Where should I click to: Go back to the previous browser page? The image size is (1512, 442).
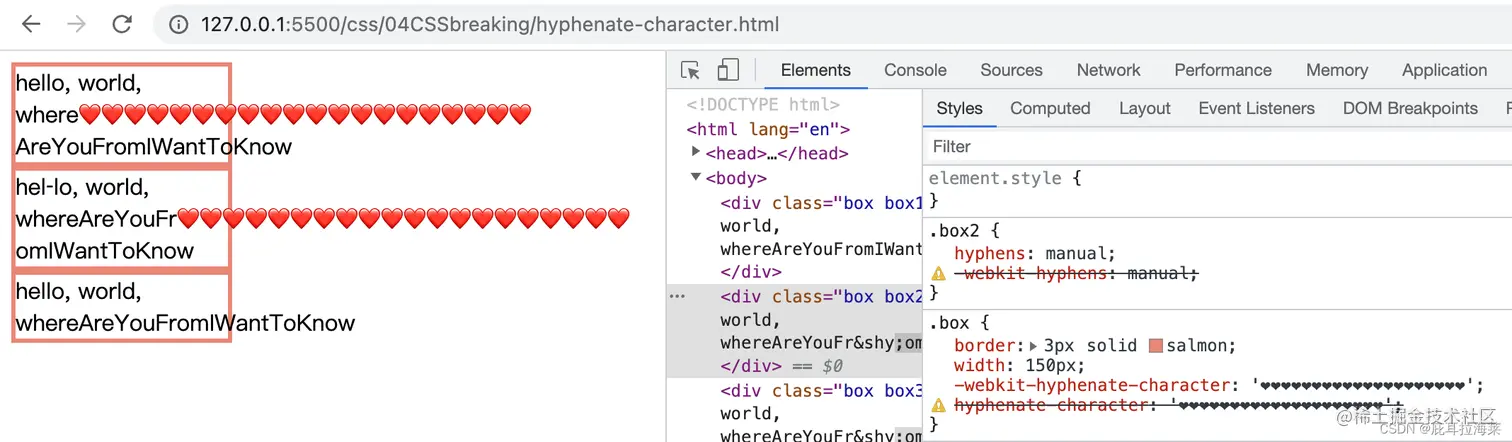click(31, 24)
